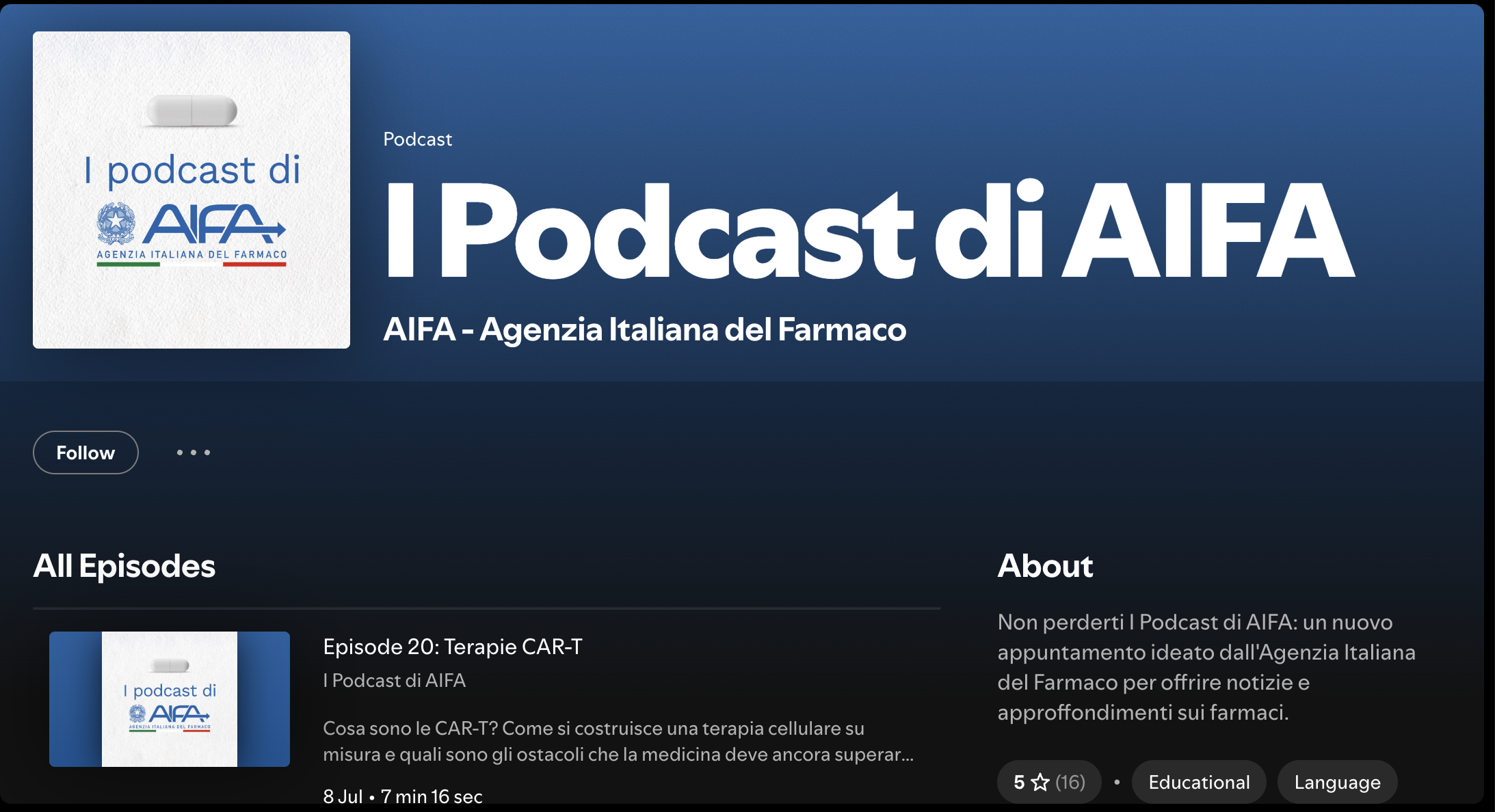Click the large podcast cover artwork
Image resolution: width=1495 pixels, height=812 pixels.
[191, 190]
